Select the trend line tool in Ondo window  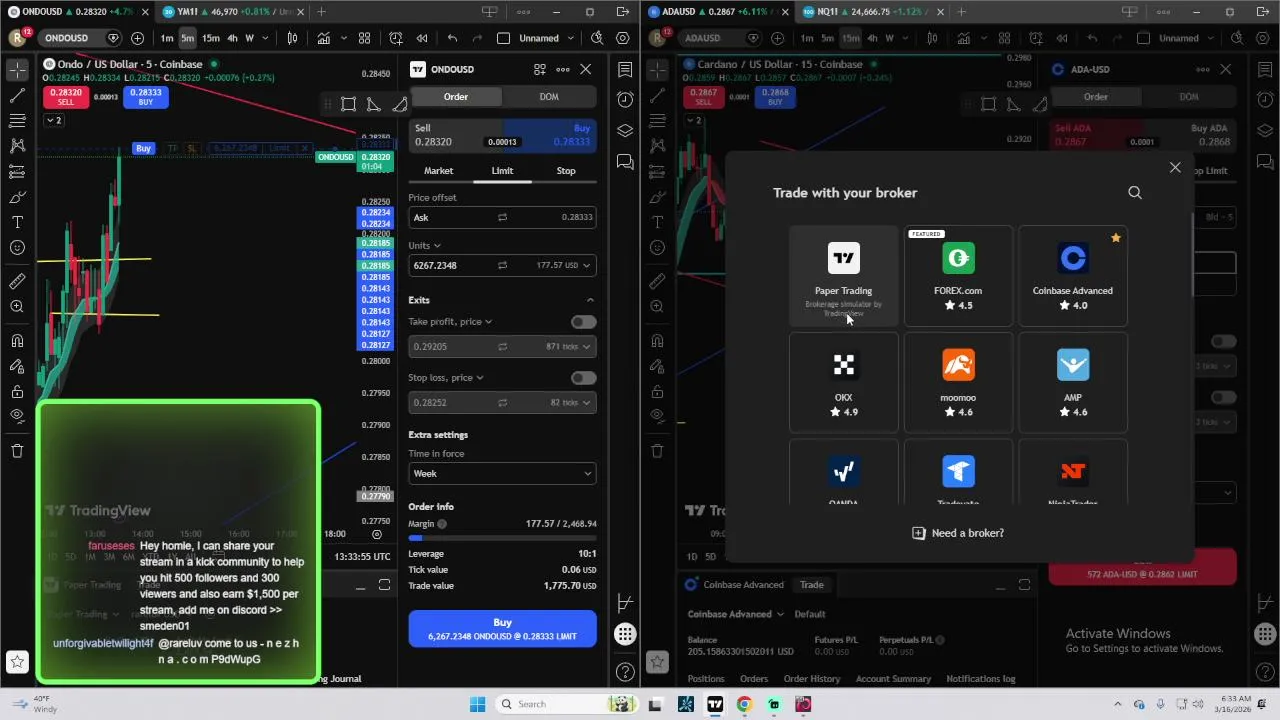(17, 96)
